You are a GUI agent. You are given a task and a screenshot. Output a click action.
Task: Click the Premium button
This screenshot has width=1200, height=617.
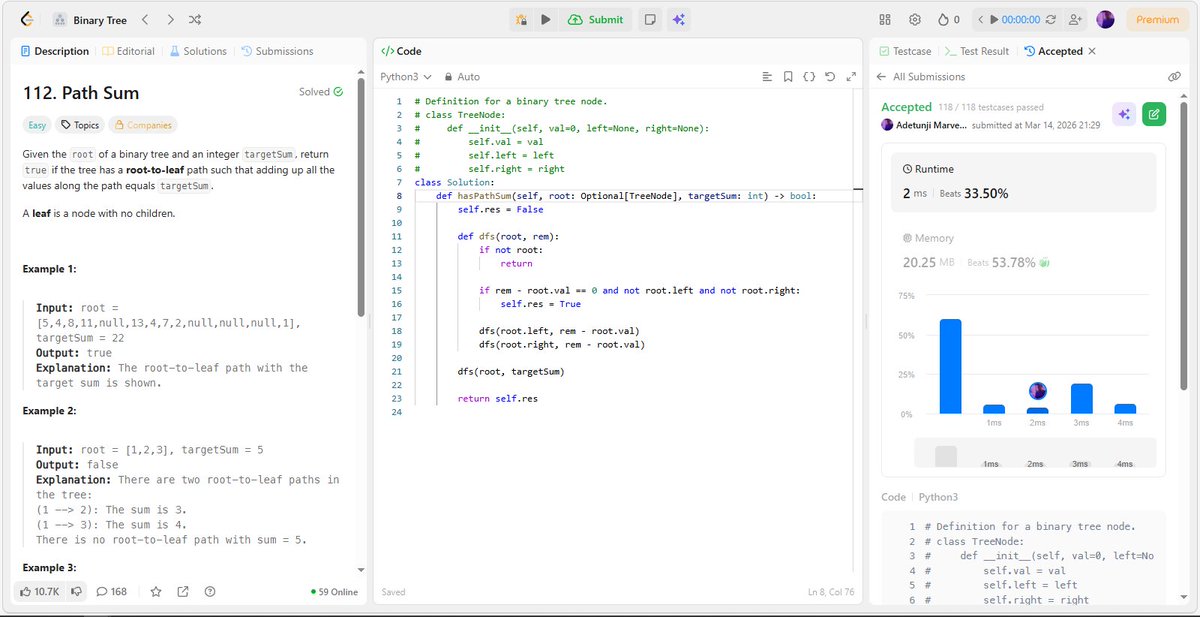tap(1157, 19)
